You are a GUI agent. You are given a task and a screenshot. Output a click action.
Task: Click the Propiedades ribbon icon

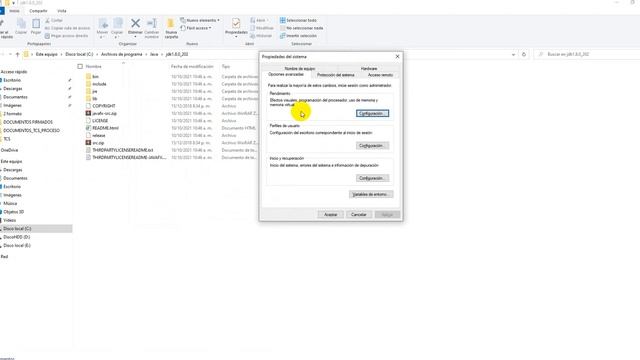[x=236, y=27]
